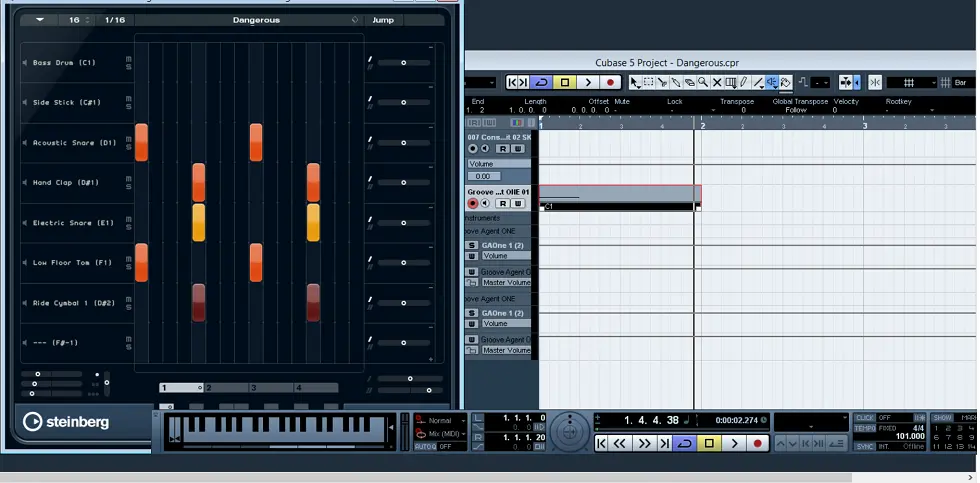Select the Split scissors tool

pos(662,82)
